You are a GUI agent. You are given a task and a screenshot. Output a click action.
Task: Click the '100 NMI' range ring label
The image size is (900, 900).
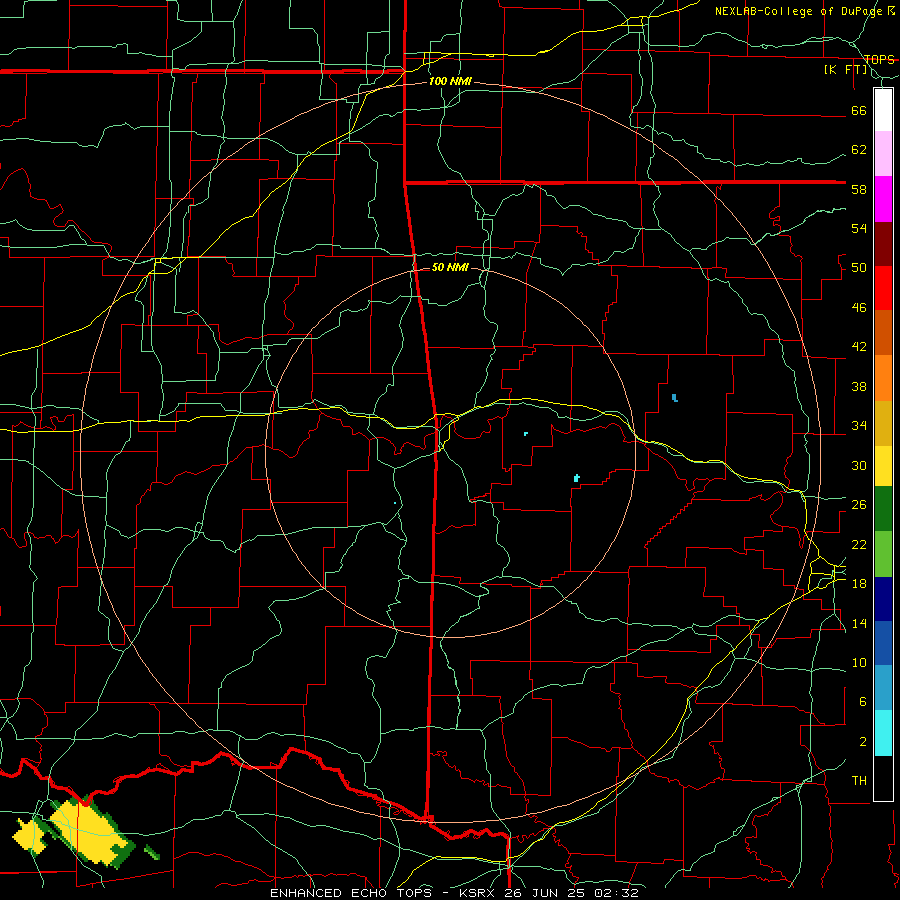[450, 82]
